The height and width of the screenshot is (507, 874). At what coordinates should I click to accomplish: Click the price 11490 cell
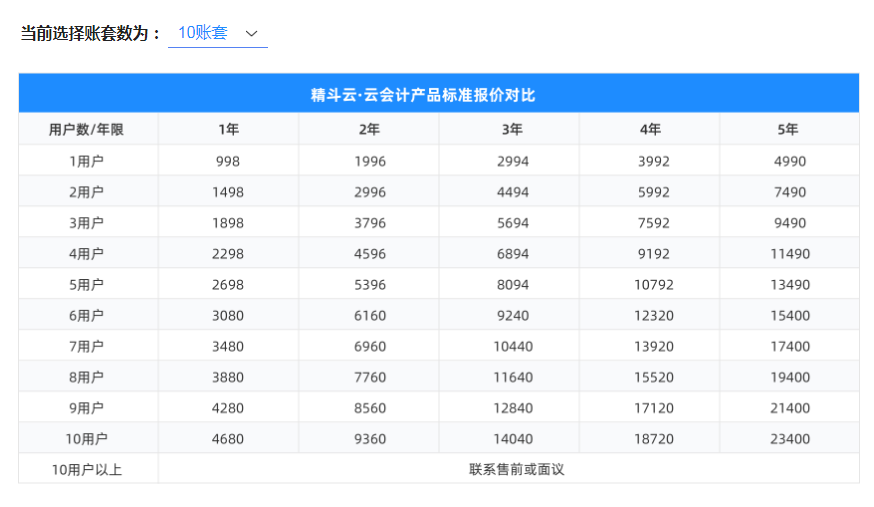click(x=790, y=254)
